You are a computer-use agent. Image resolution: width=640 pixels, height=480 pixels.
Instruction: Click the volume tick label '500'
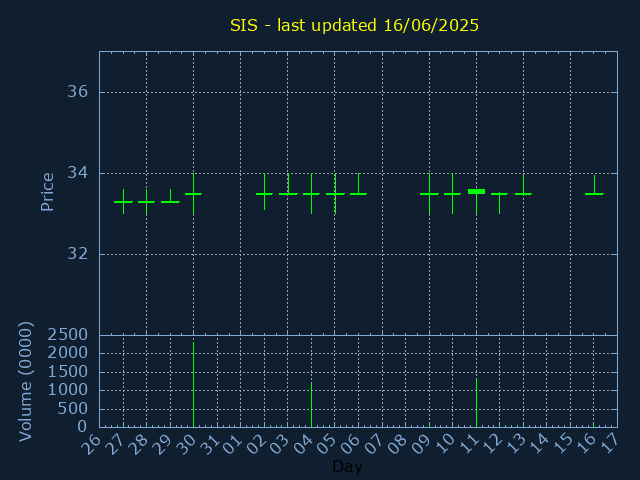click(73, 408)
